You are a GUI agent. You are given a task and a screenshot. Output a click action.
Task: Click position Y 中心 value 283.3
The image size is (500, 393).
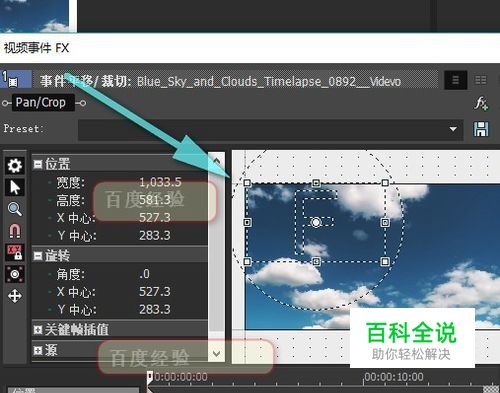pyautogui.click(x=155, y=236)
